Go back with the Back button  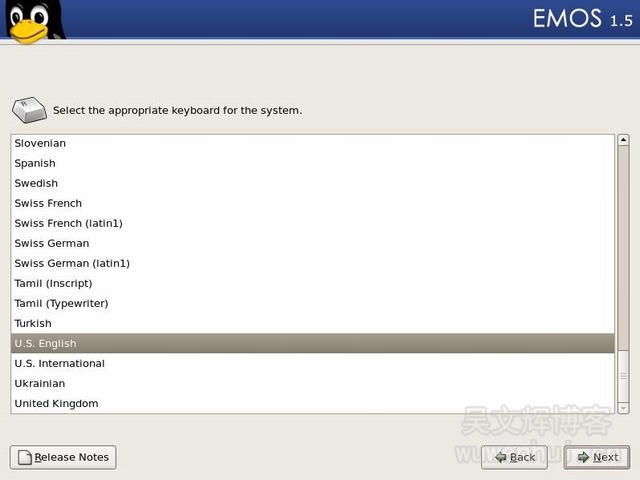514,457
